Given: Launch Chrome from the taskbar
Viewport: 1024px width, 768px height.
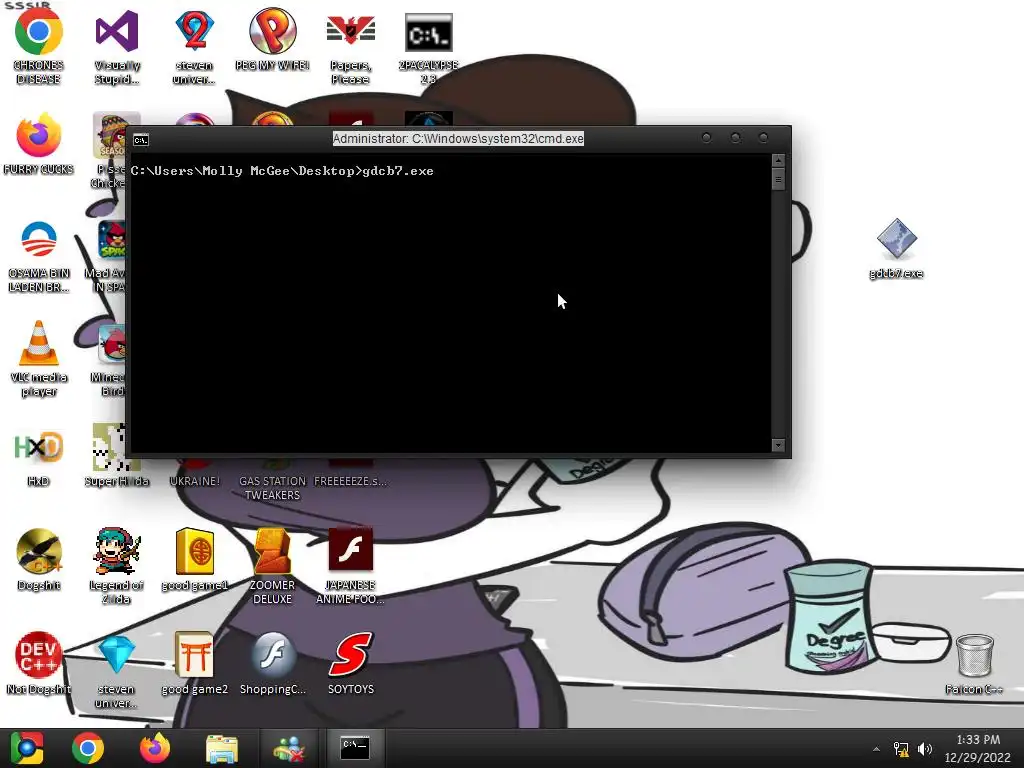Looking at the screenshot, I should 88,748.
